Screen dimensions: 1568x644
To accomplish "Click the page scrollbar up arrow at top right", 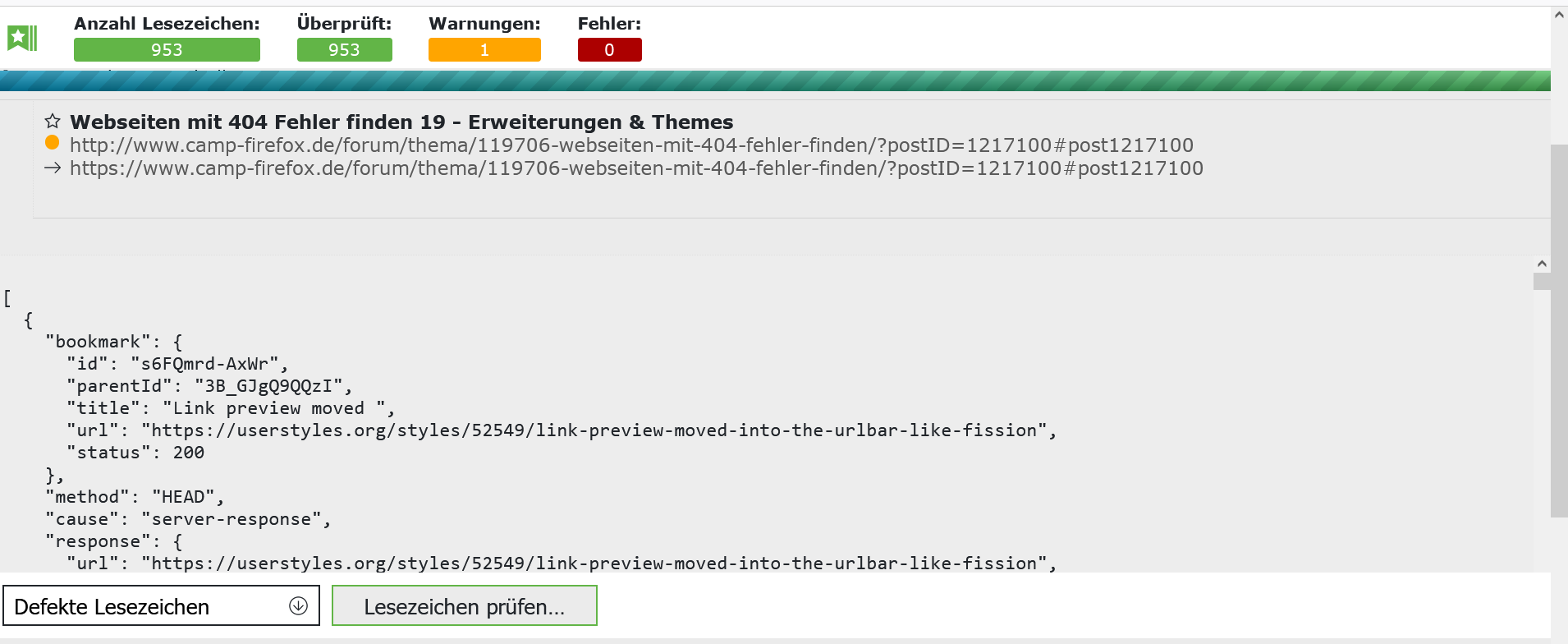I will click(x=1559, y=15).
